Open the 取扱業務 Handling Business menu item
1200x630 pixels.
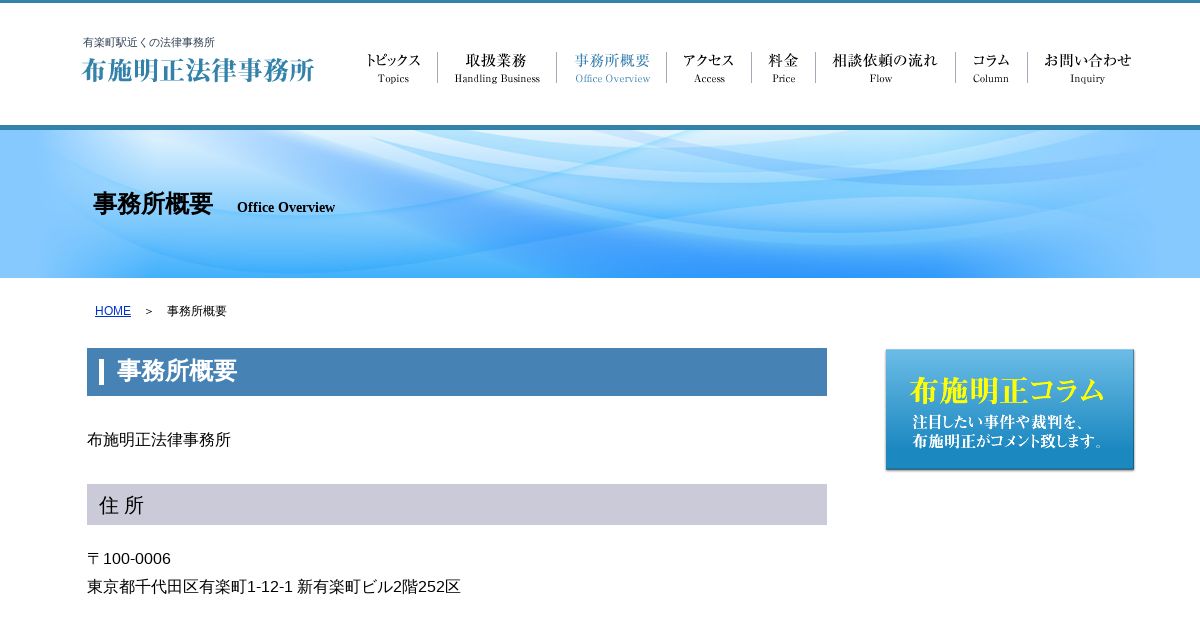(x=497, y=67)
